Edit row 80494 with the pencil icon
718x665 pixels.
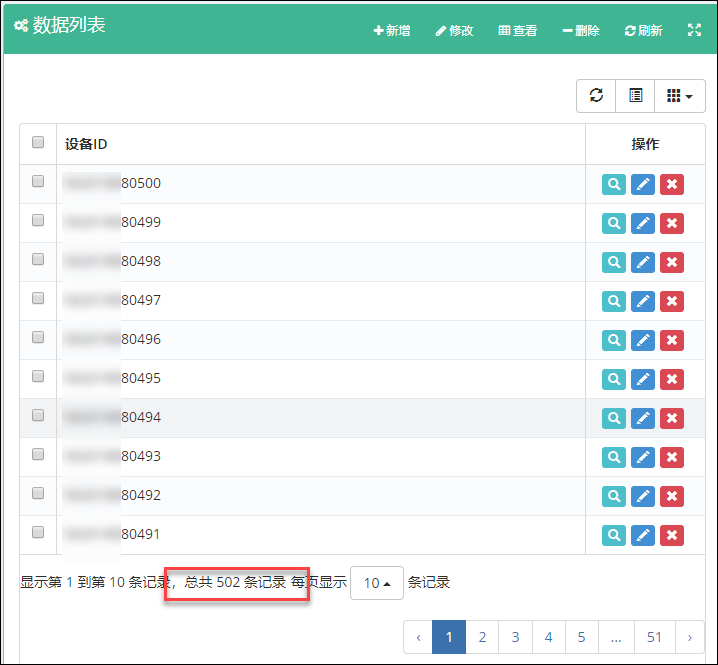pos(643,418)
